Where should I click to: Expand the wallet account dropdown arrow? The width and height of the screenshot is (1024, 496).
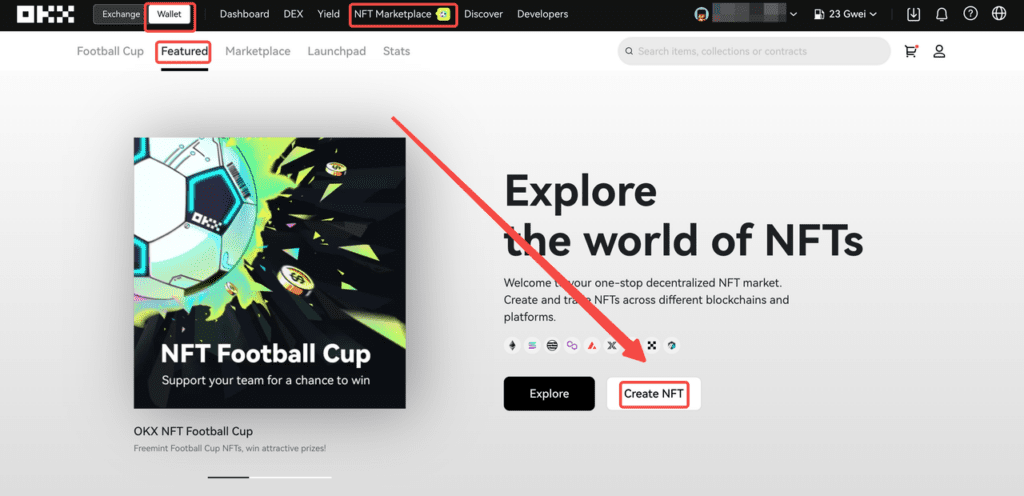(x=793, y=14)
